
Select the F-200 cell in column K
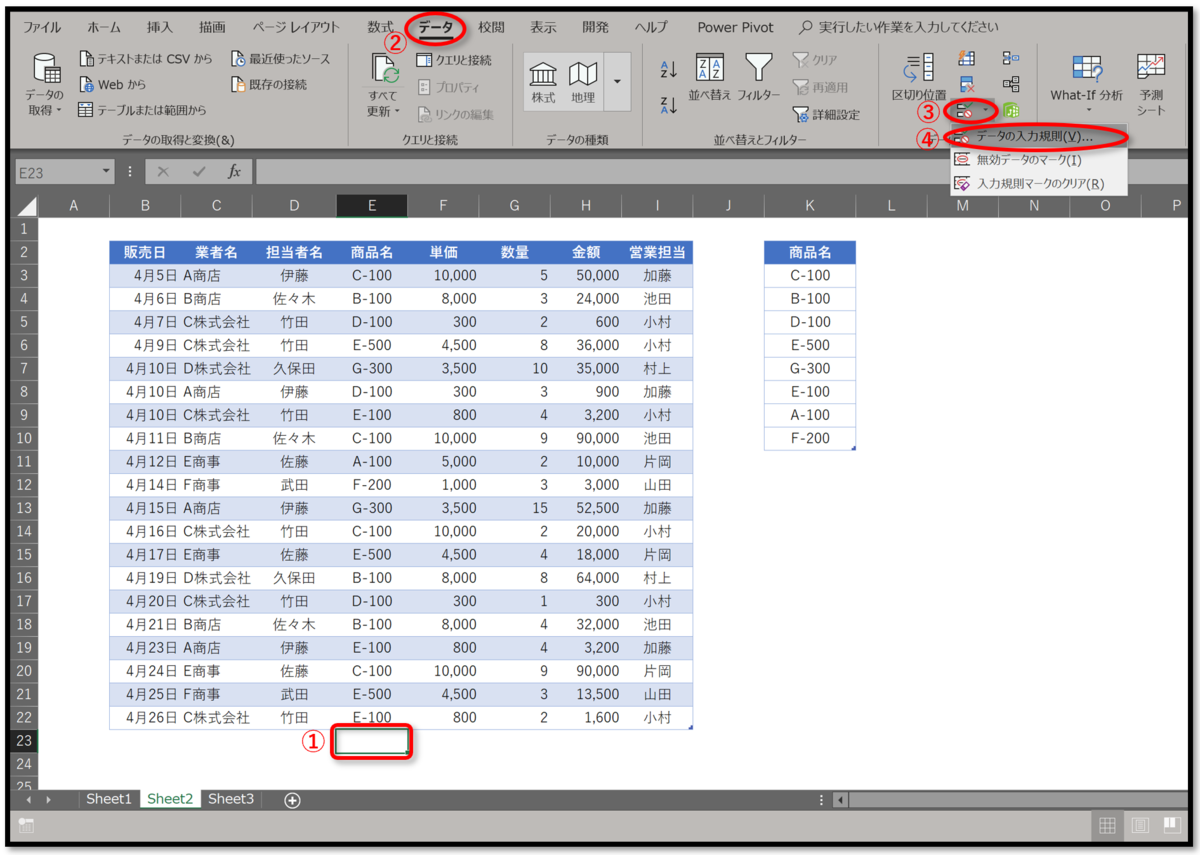pyautogui.click(x=810, y=438)
